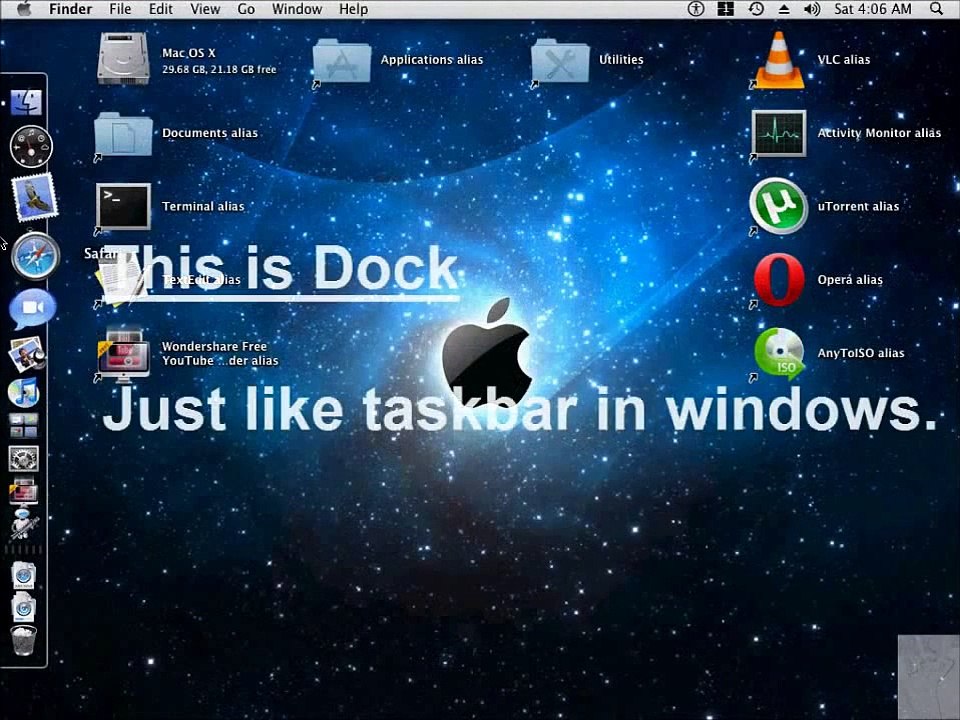
Task: Open the Edit menu
Action: point(160,9)
